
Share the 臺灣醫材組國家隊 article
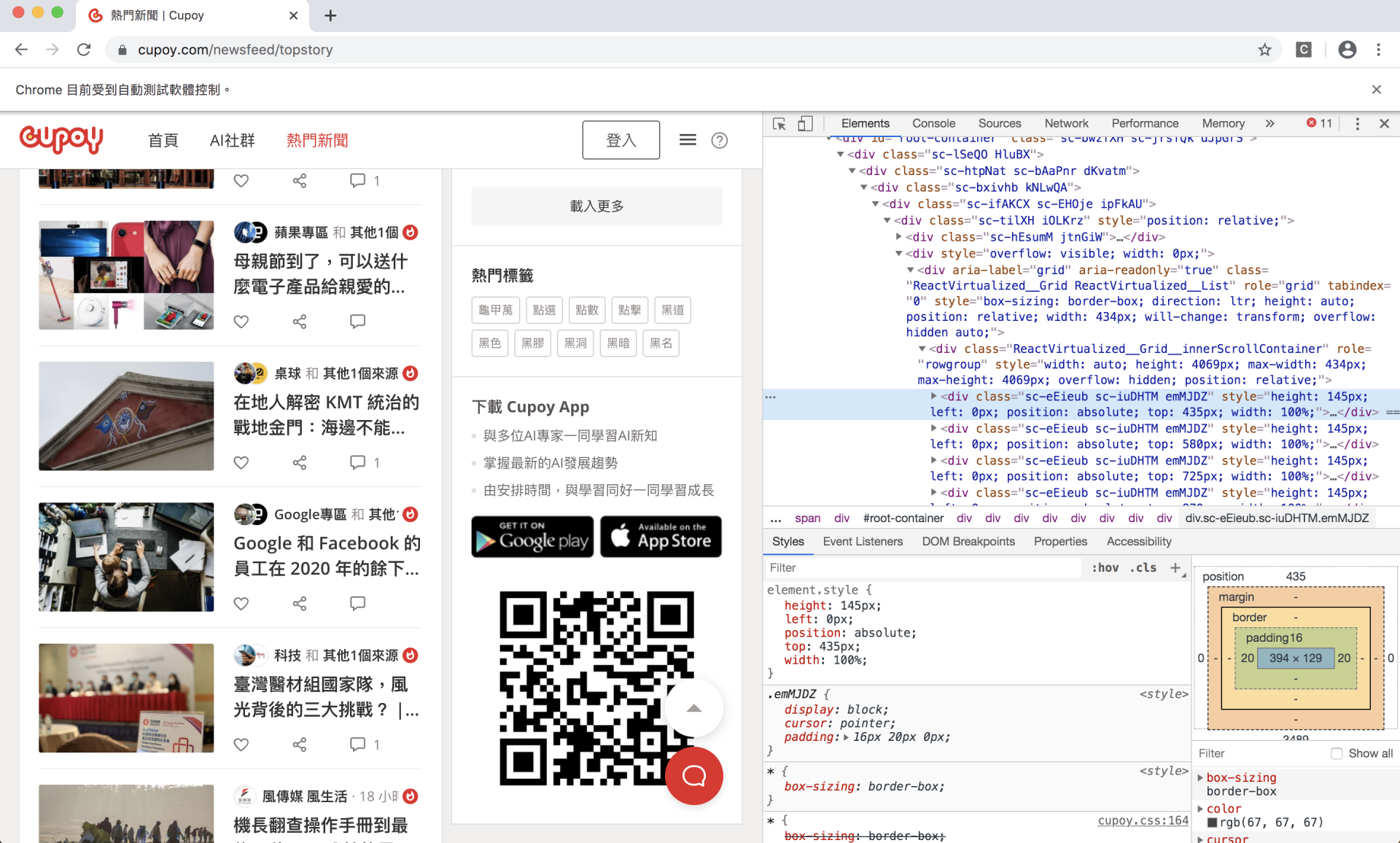[x=300, y=745]
